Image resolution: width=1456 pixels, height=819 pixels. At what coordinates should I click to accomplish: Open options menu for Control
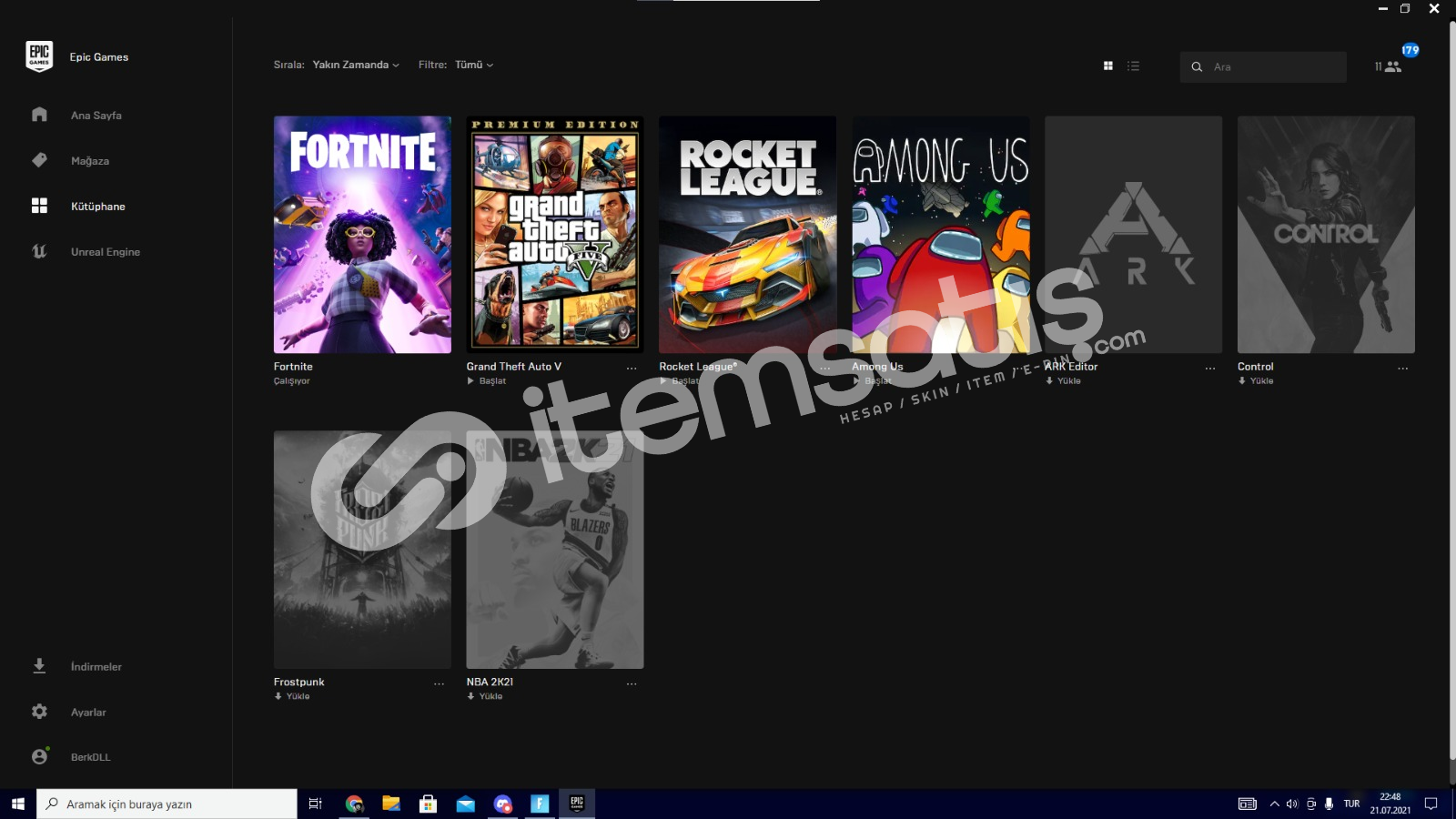click(x=1403, y=369)
